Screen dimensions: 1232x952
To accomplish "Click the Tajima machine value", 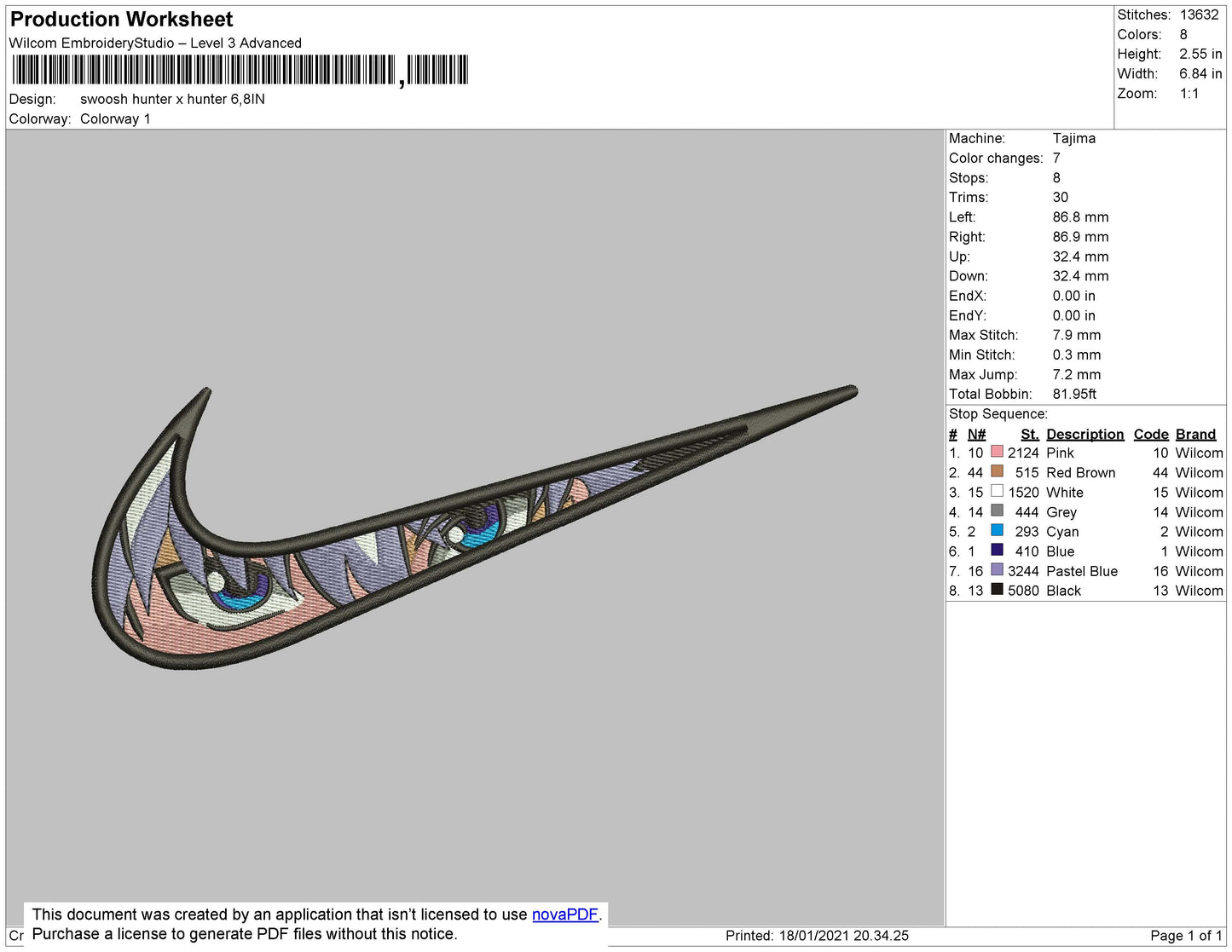I will 1073,138.
